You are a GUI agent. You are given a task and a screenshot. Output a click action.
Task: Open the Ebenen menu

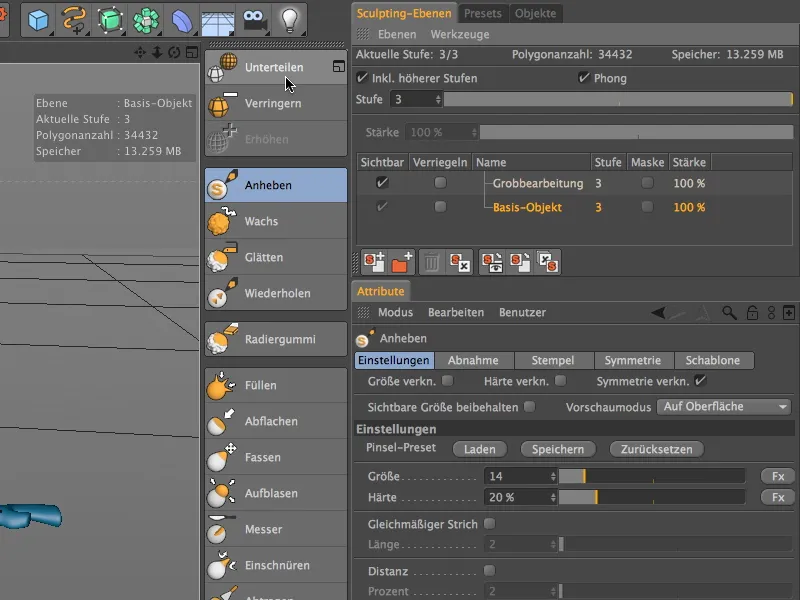[397, 34]
